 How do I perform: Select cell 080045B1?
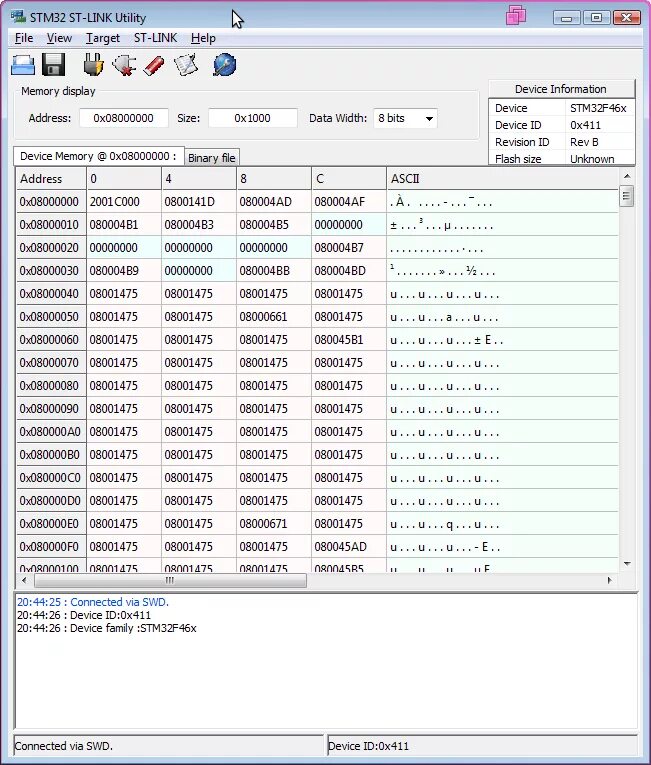tap(348, 340)
